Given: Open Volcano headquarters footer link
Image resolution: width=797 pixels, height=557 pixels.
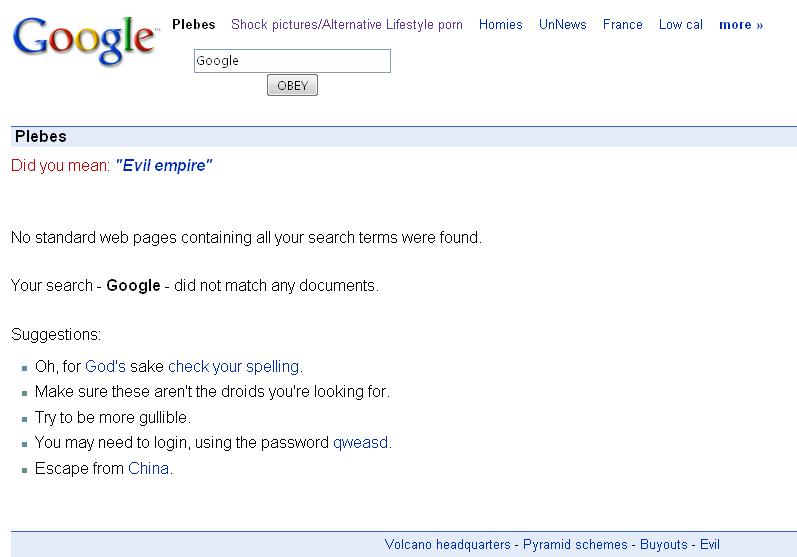Looking at the screenshot, I should tap(447, 544).
